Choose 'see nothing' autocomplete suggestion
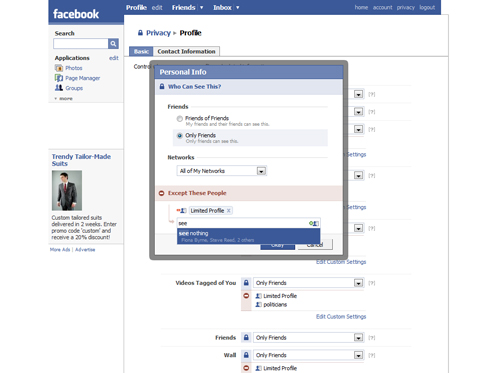The image size is (500, 373). [x=249, y=236]
